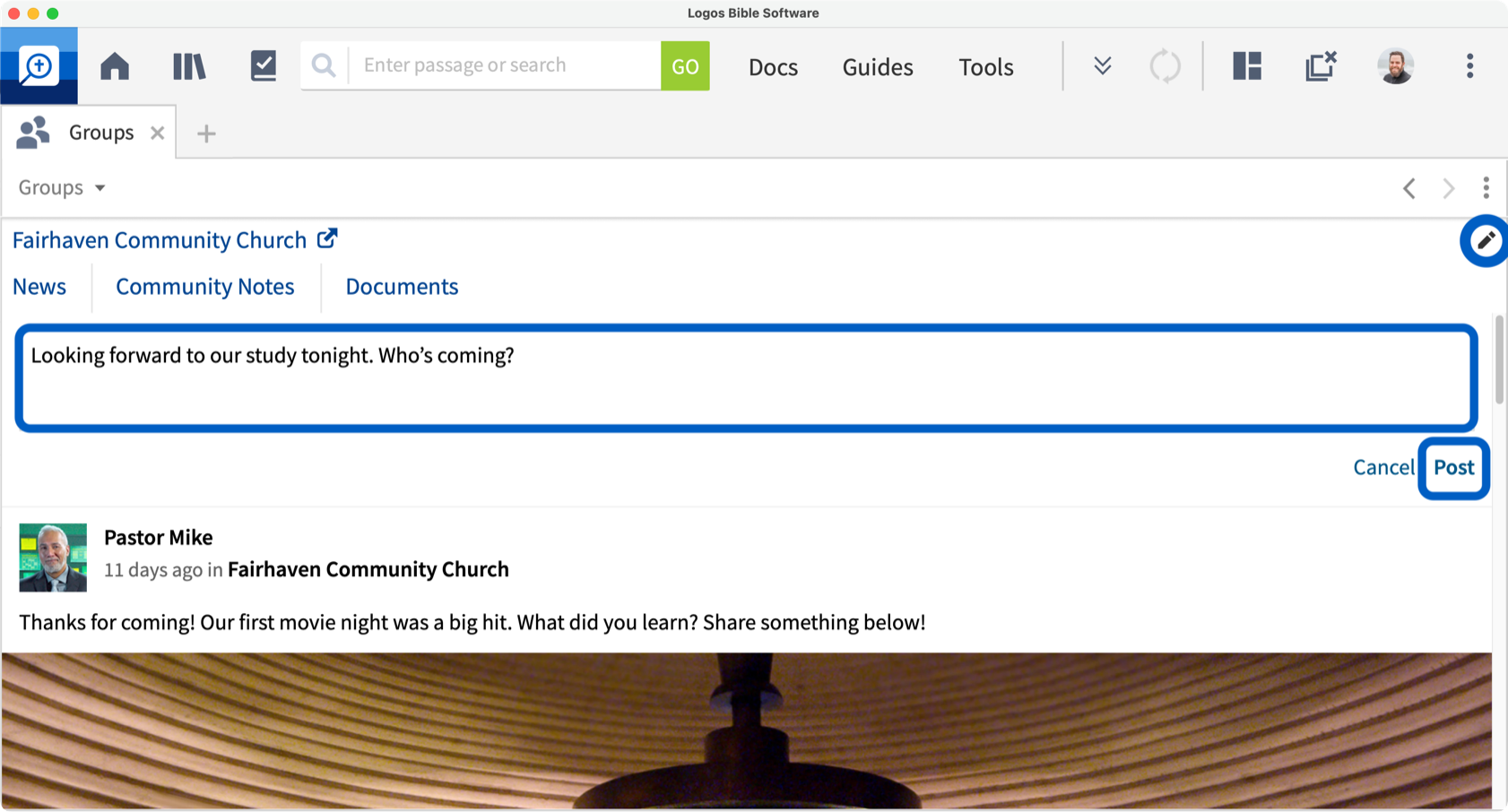This screenshot has width=1508, height=812.
Task: Switch to the Community Notes tab
Action: (205, 287)
